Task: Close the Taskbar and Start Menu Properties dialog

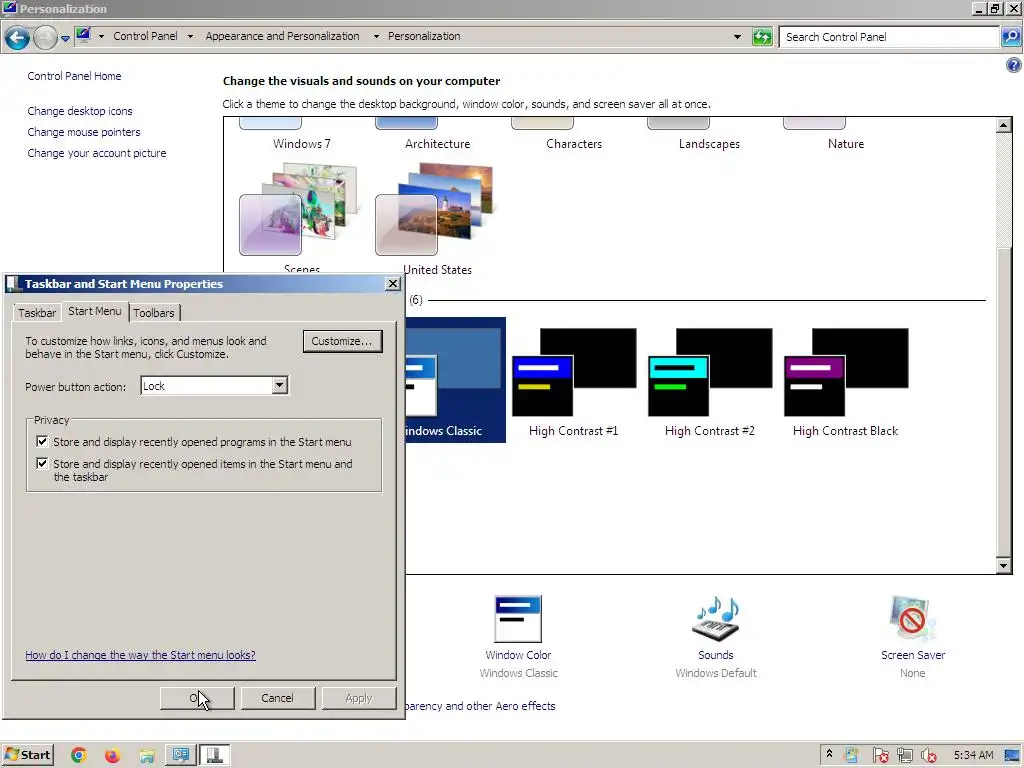Action: pyautogui.click(x=393, y=283)
